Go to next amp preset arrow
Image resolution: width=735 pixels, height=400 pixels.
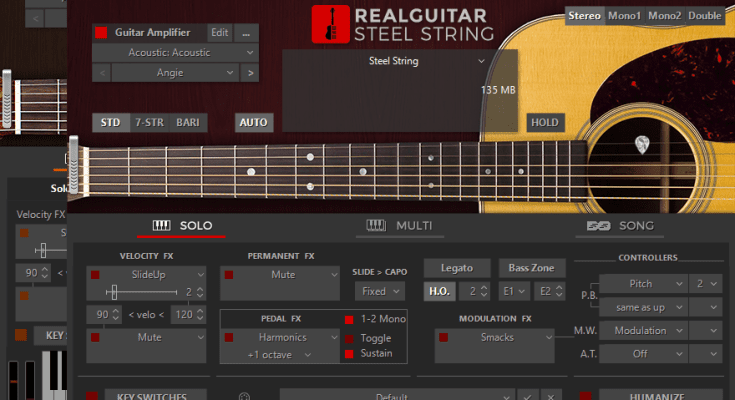(x=250, y=72)
